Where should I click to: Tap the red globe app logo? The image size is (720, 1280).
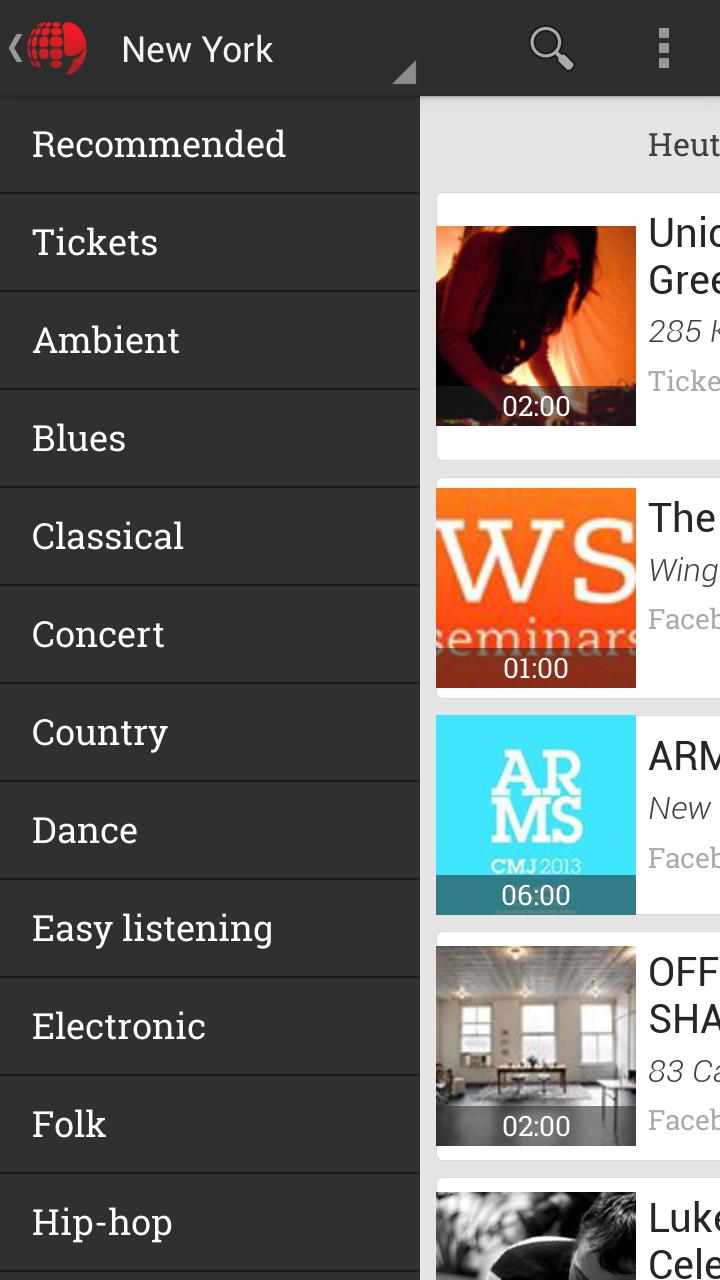(x=57, y=48)
